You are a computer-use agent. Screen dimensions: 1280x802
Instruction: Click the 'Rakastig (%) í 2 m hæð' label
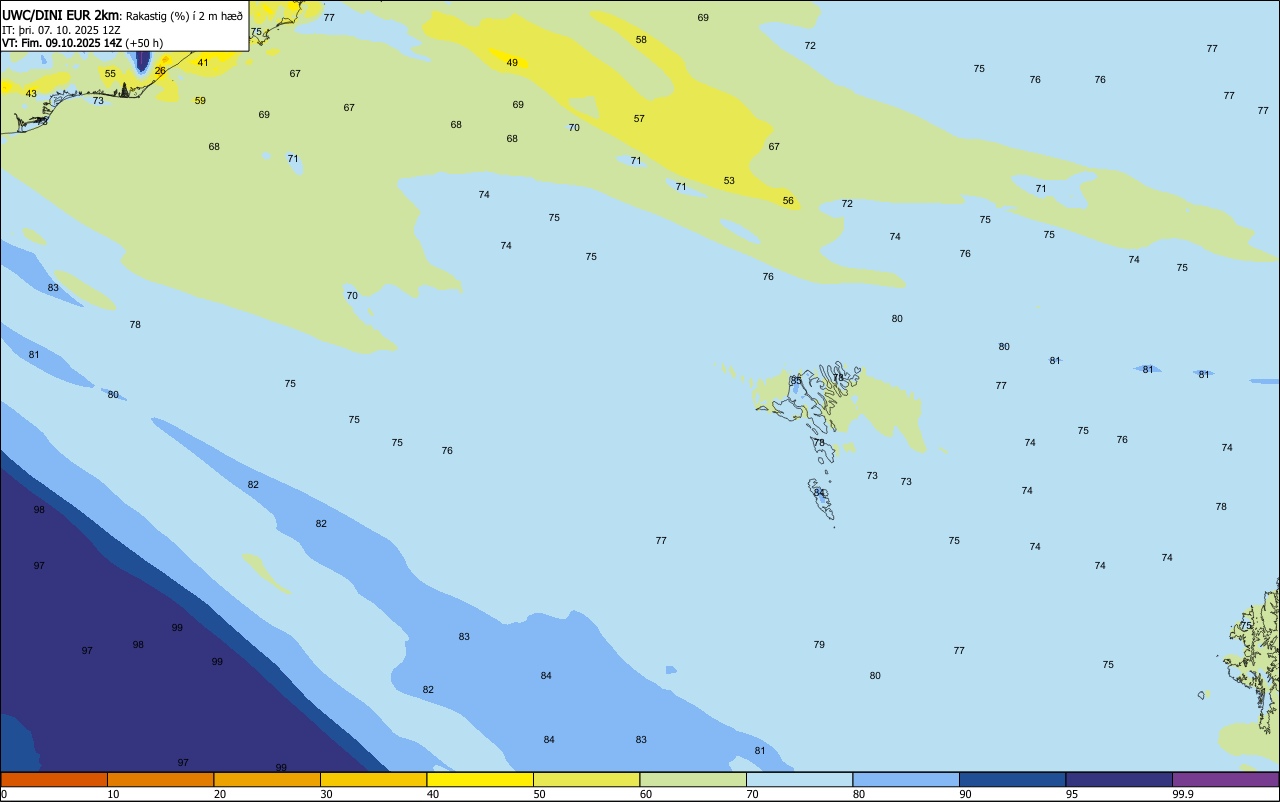(184, 16)
